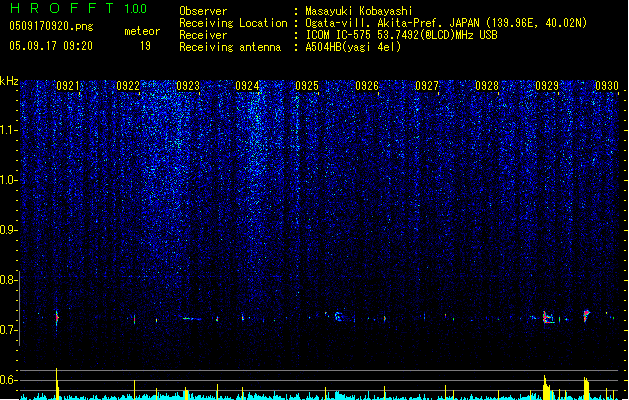Click the 0928 time marker
This screenshot has width=629, height=400.
click(487, 85)
